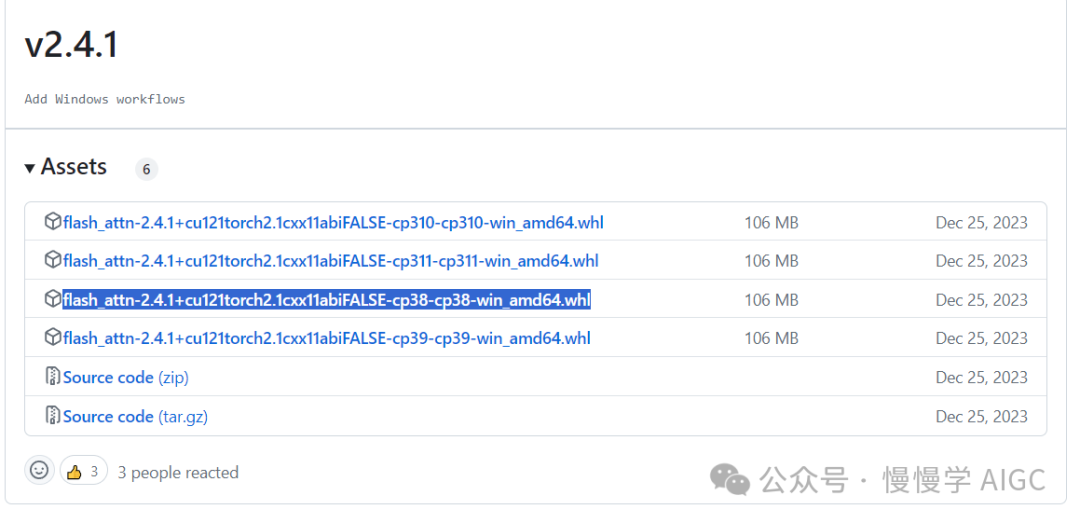1080x523 pixels.
Task: Click package icon beside the cp39 wheel
Action: point(53,338)
